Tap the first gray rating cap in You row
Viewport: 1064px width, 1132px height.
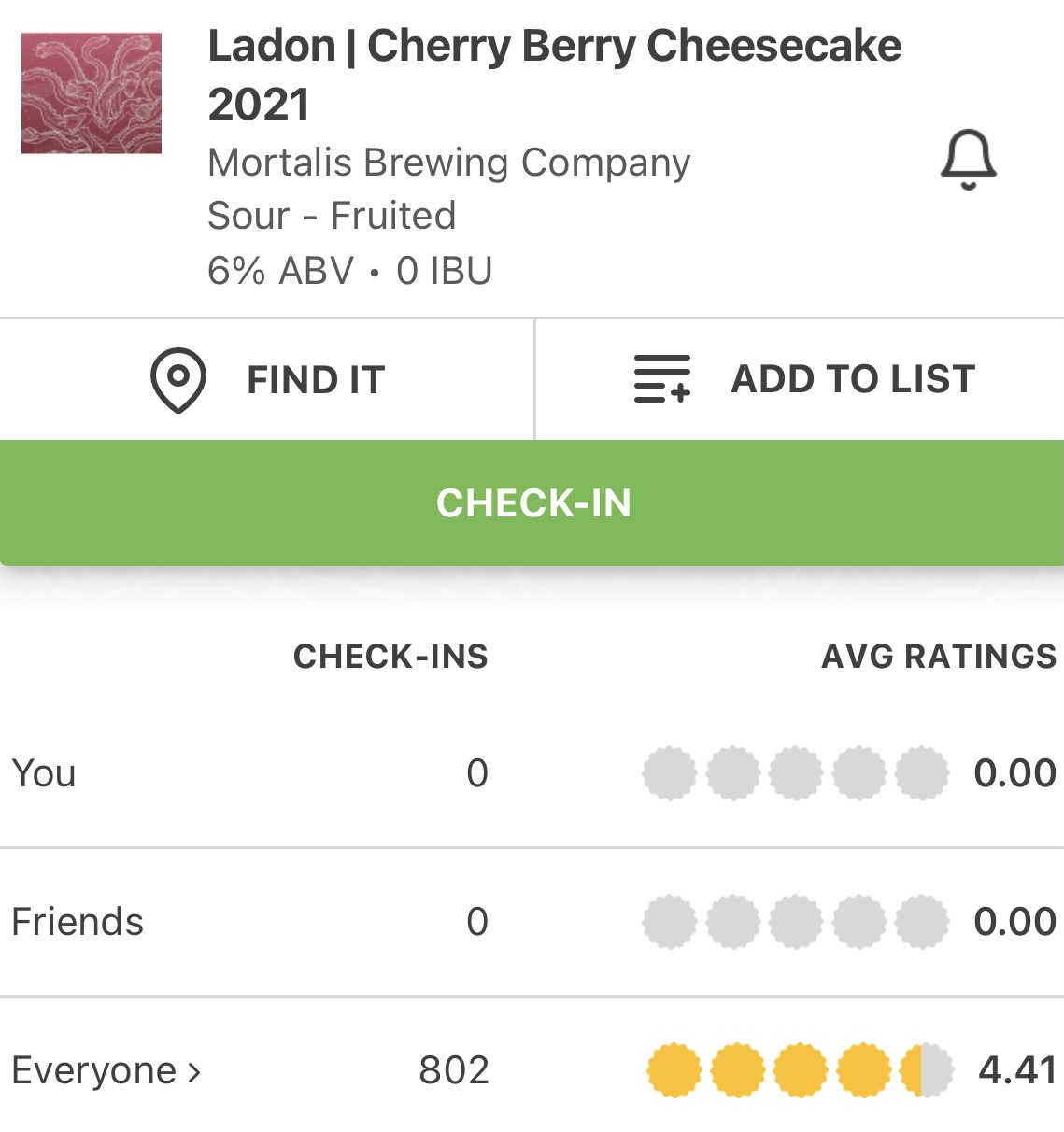670,773
